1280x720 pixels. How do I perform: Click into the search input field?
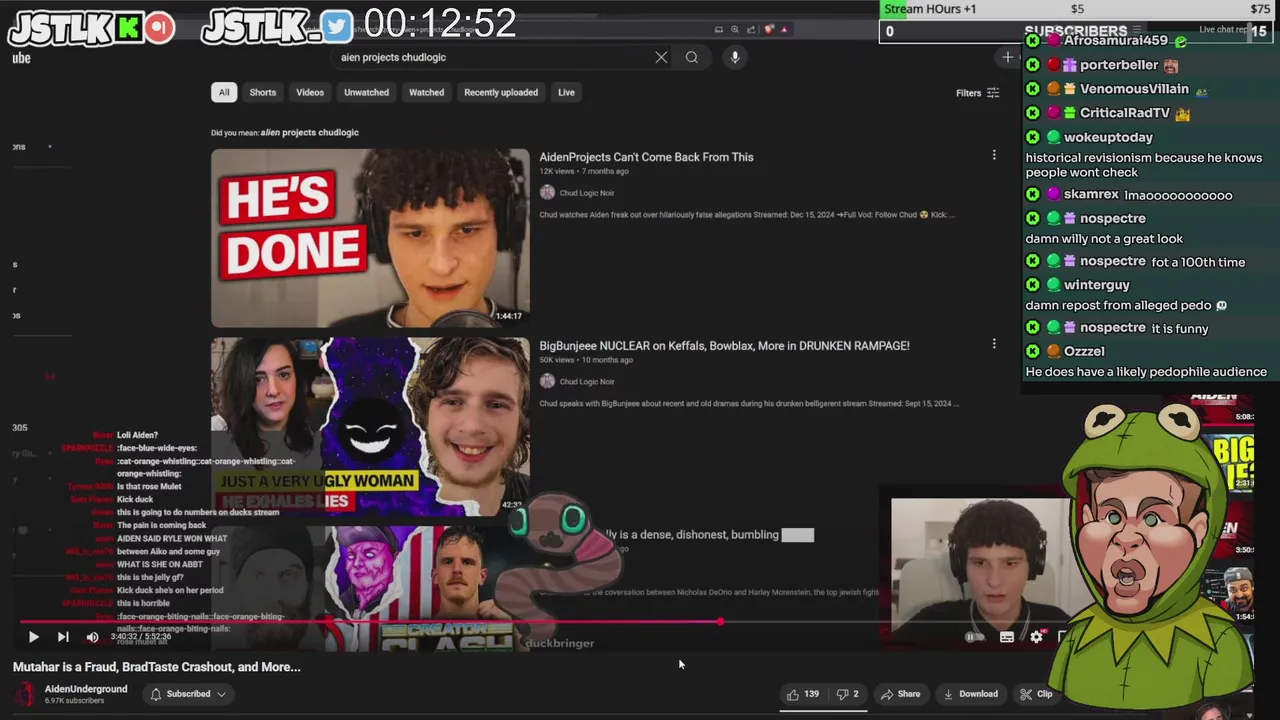coord(490,57)
